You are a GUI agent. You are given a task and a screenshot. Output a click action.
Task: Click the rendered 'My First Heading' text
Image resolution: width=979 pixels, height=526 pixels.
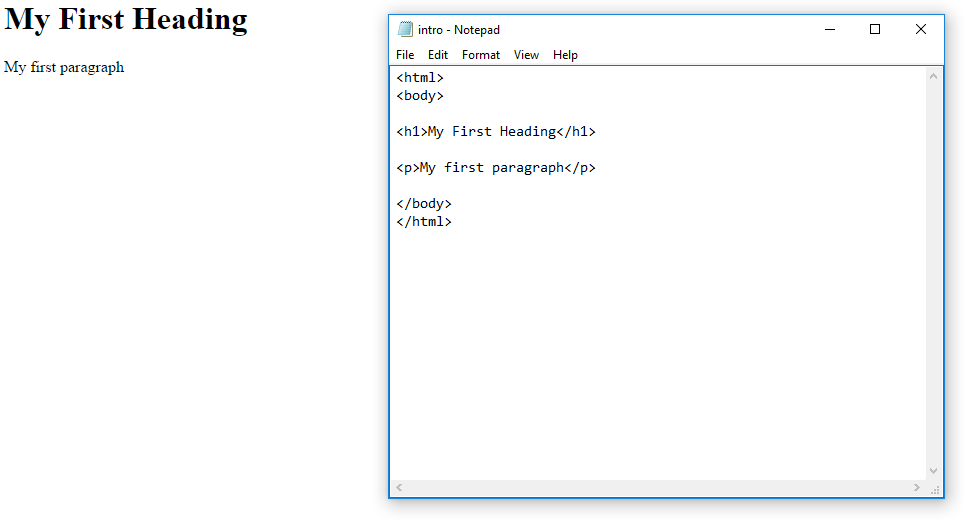126,19
